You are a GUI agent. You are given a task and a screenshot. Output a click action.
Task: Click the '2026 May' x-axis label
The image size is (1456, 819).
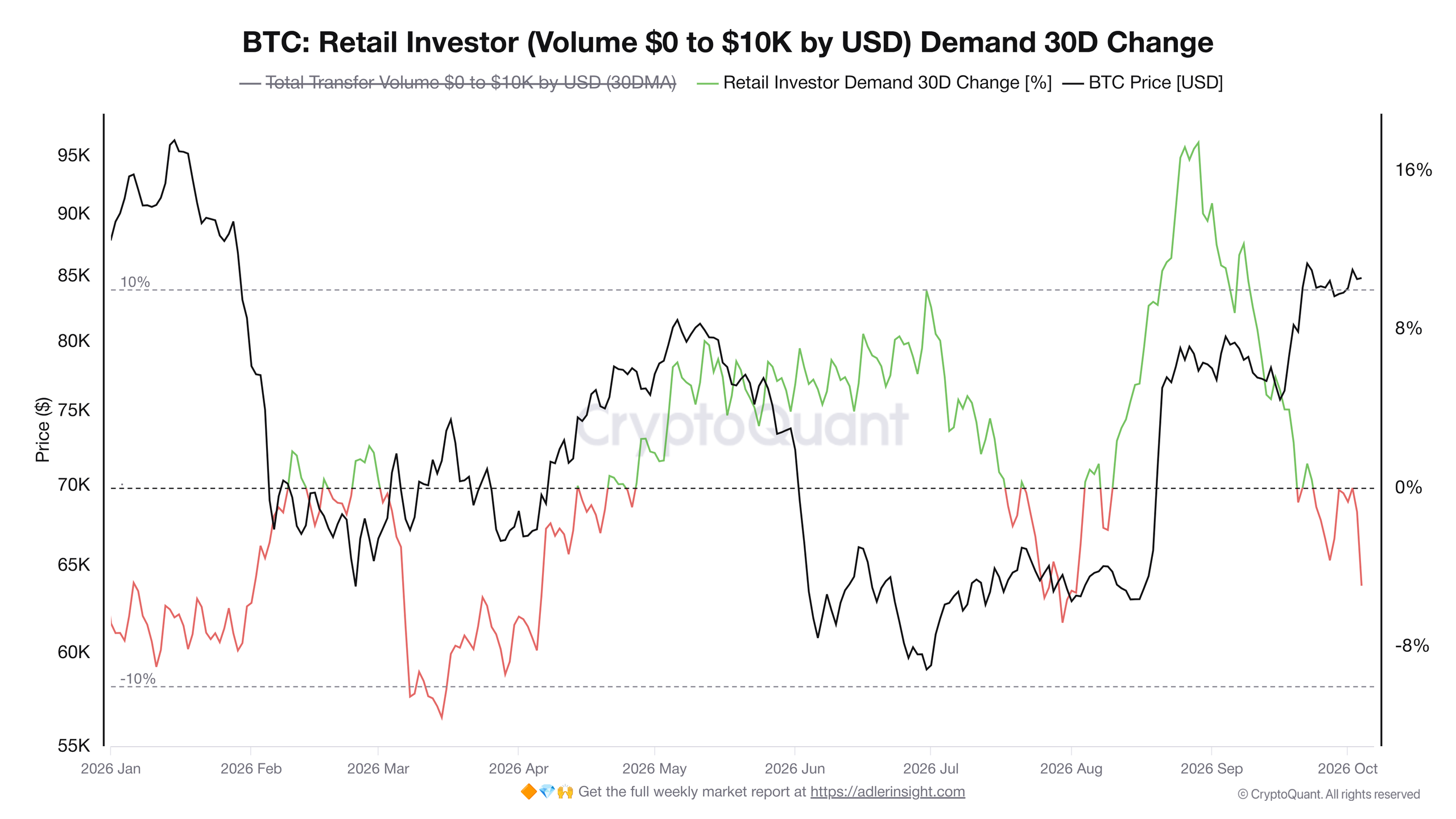655,768
